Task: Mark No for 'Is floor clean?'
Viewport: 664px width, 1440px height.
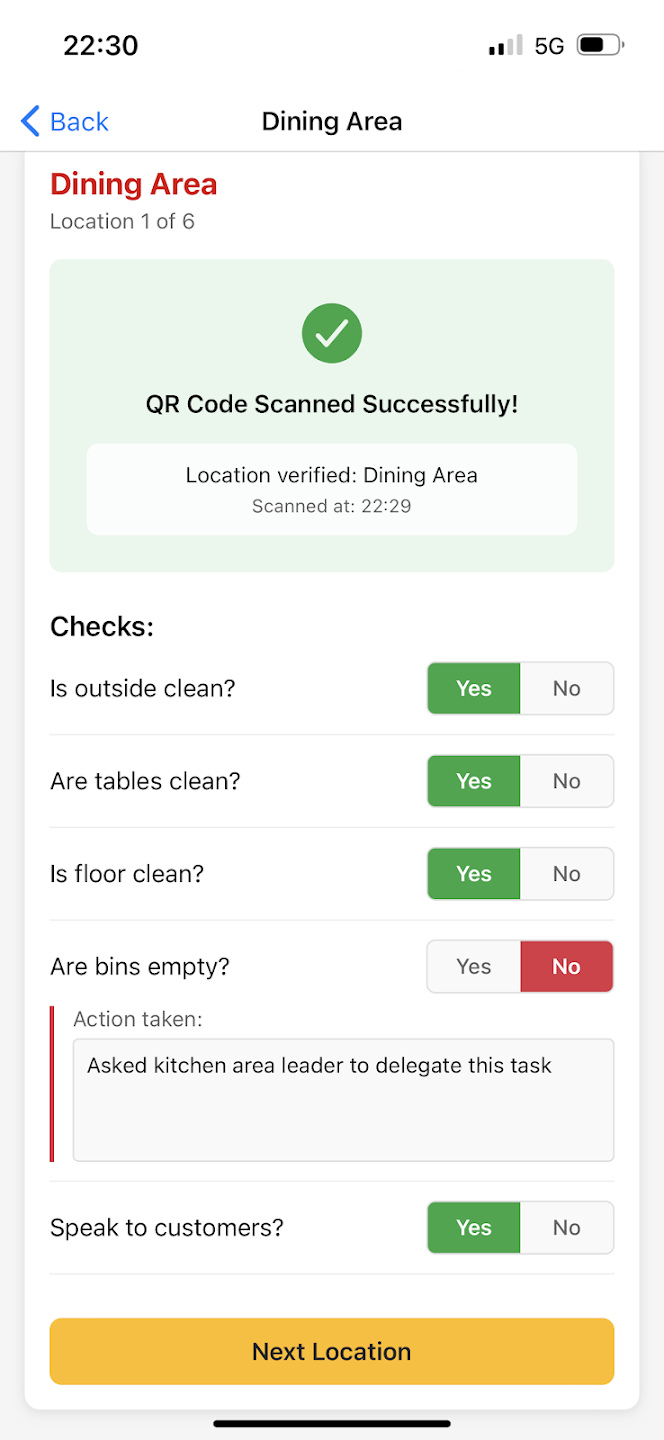Action: (x=566, y=874)
